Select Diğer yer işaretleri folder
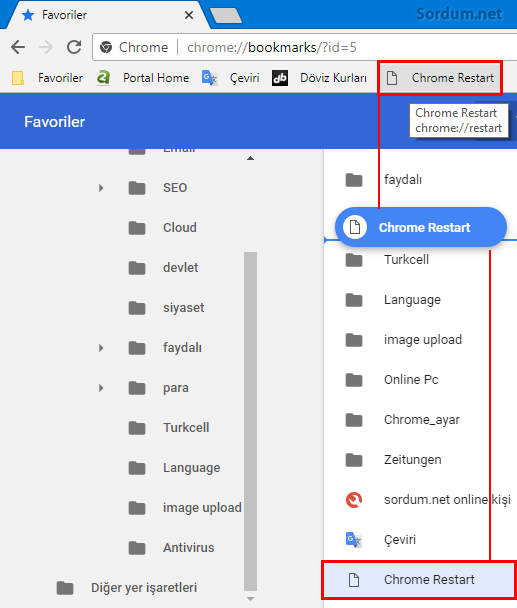 point(144,587)
